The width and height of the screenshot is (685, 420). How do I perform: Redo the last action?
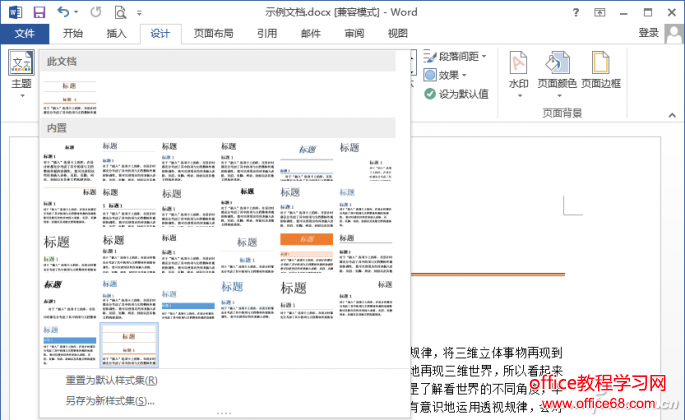[x=96, y=12]
